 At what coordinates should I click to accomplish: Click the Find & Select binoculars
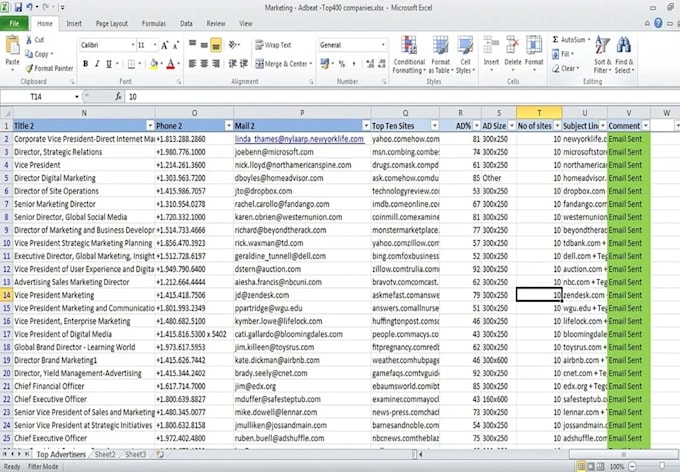point(624,46)
